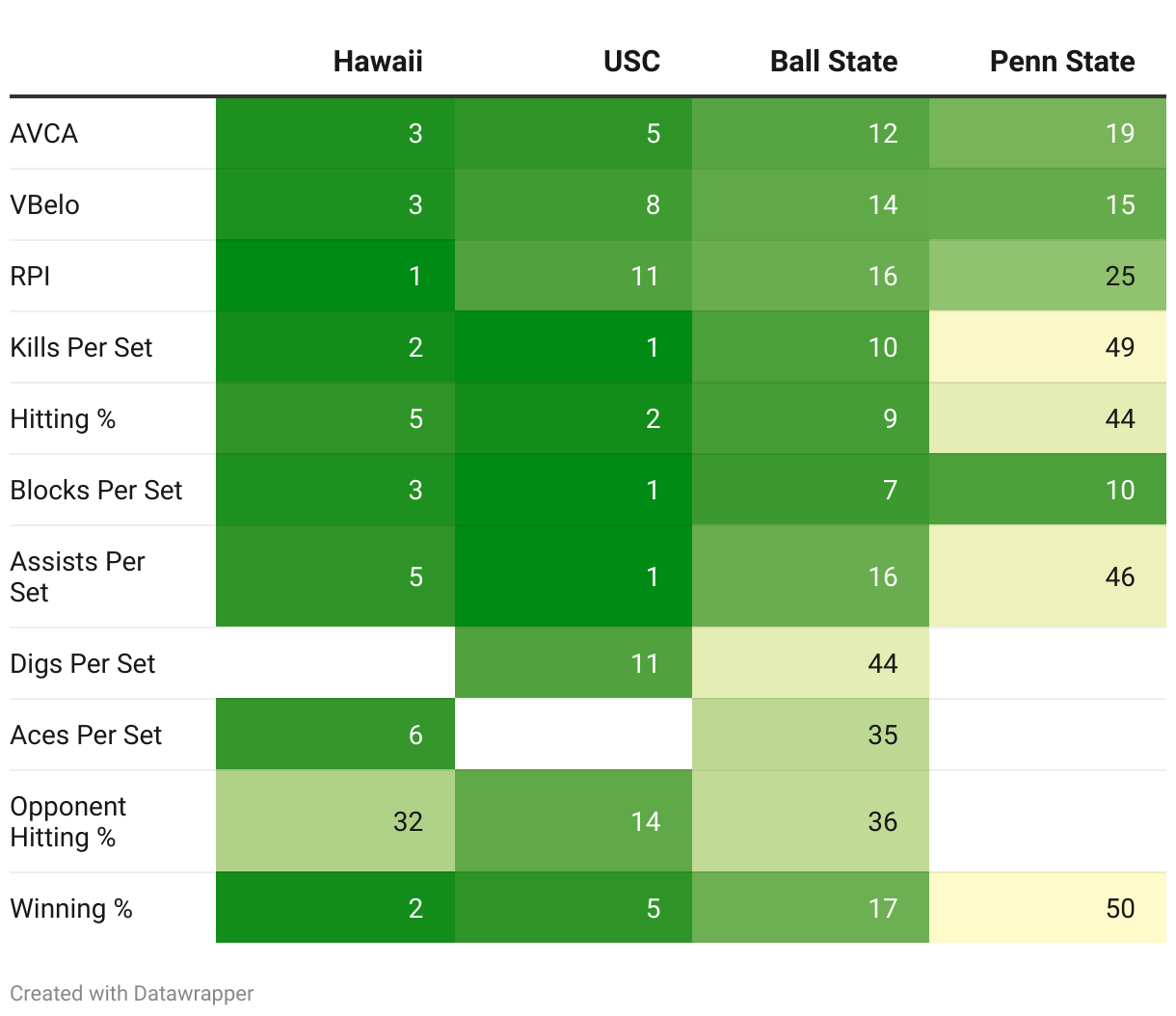Select the Opponent Hitting % row label
Image resolution: width=1176 pixels, height=1016 pixels.
[x=68, y=821]
